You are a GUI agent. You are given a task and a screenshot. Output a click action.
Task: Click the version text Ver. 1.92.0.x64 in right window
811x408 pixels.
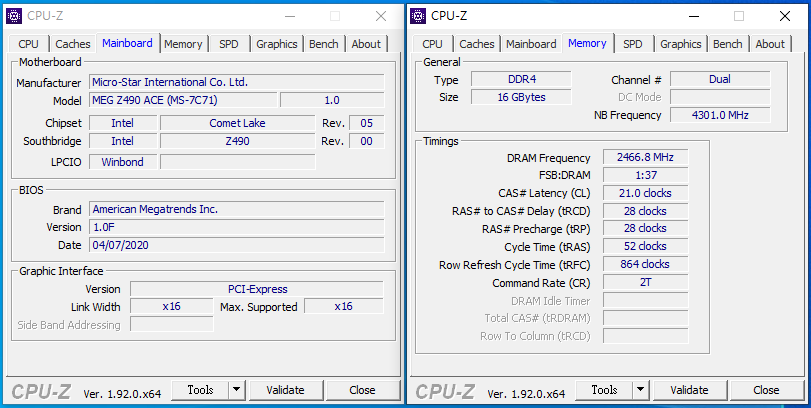point(527,394)
